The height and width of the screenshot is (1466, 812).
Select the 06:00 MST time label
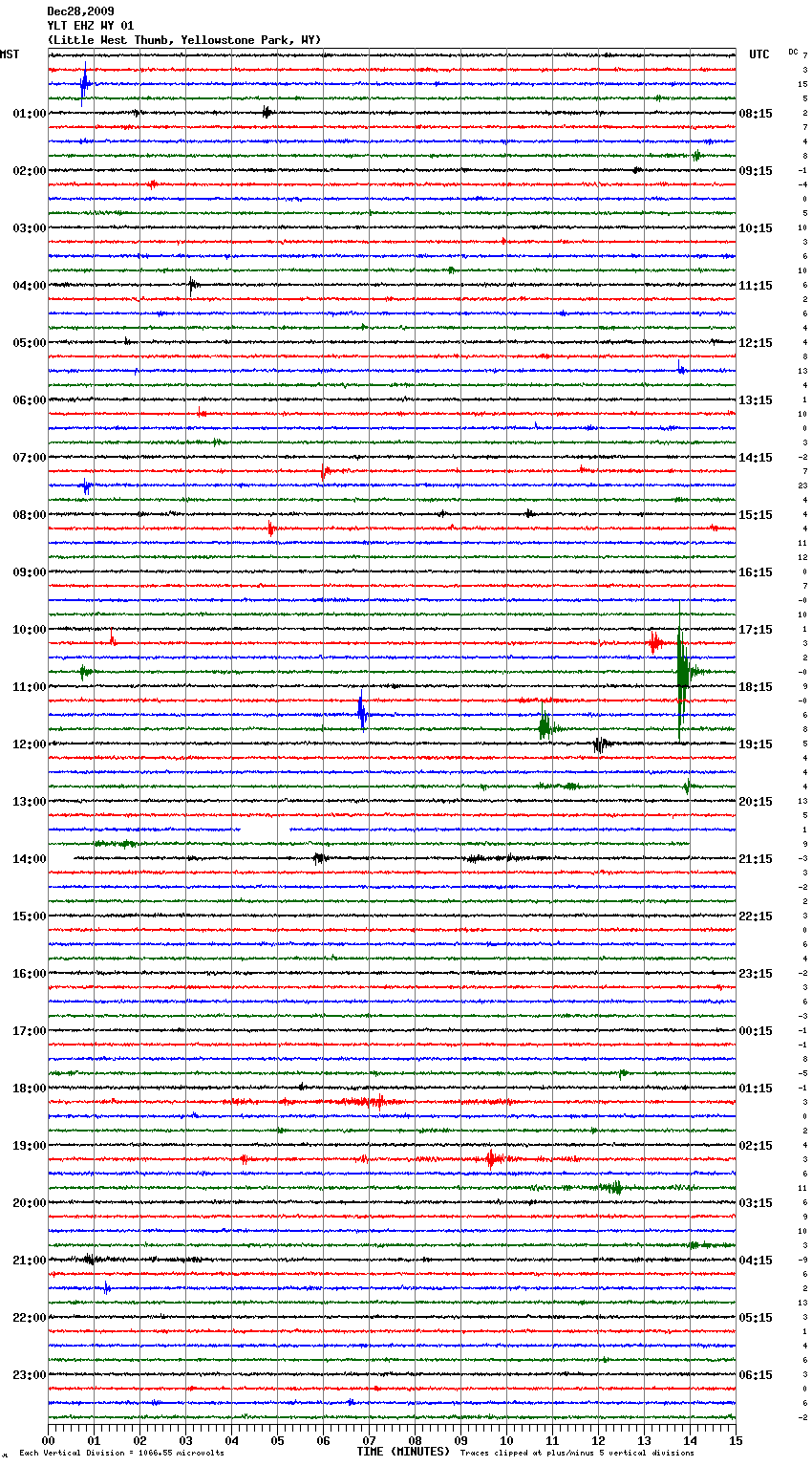(30, 400)
